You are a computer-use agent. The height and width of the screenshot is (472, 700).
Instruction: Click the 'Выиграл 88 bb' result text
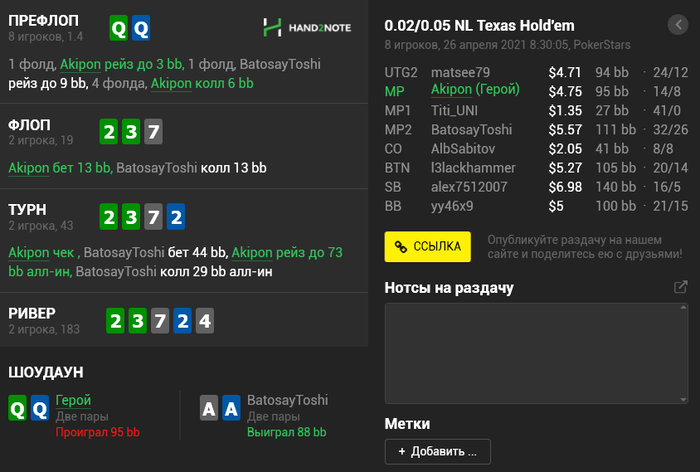click(287, 432)
